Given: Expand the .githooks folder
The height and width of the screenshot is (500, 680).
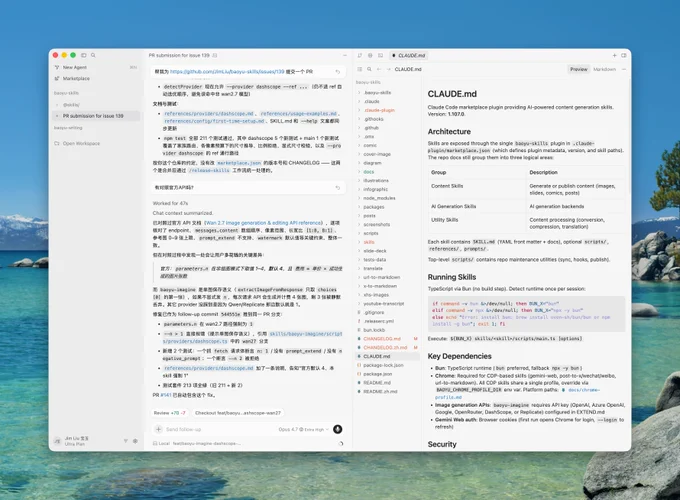Looking at the screenshot, I should pyautogui.click(x=373, y=119).
